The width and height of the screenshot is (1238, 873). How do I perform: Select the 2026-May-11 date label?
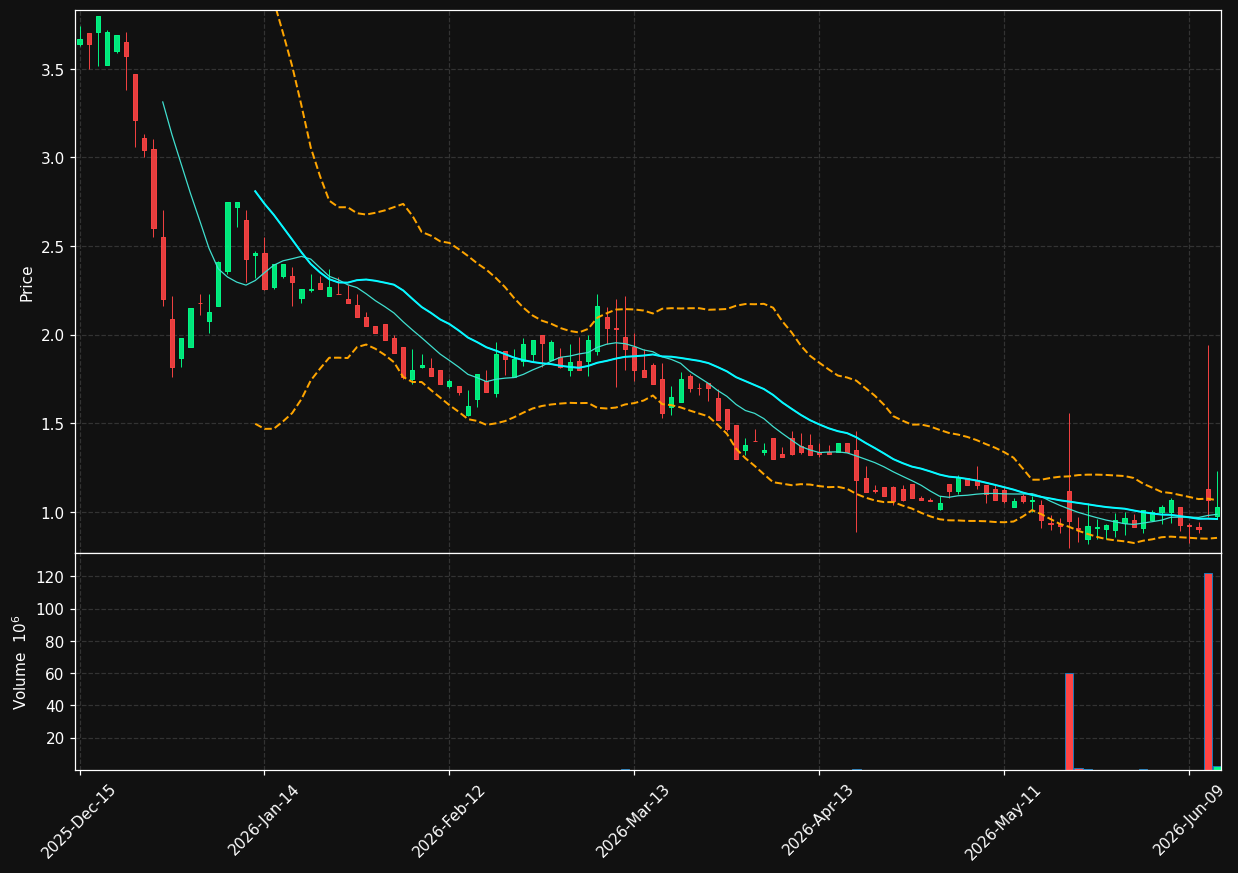(1002, 821)
